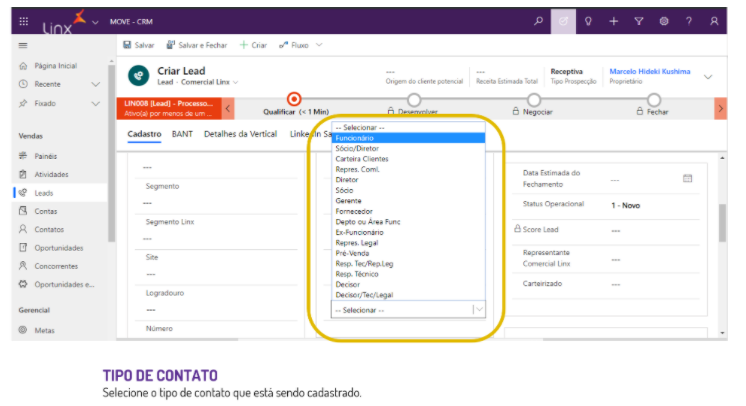The width and height of the screenshot is (746, 406).
Task: Switch to Detalhes da Vertical tab
Action: pos(240,134)
